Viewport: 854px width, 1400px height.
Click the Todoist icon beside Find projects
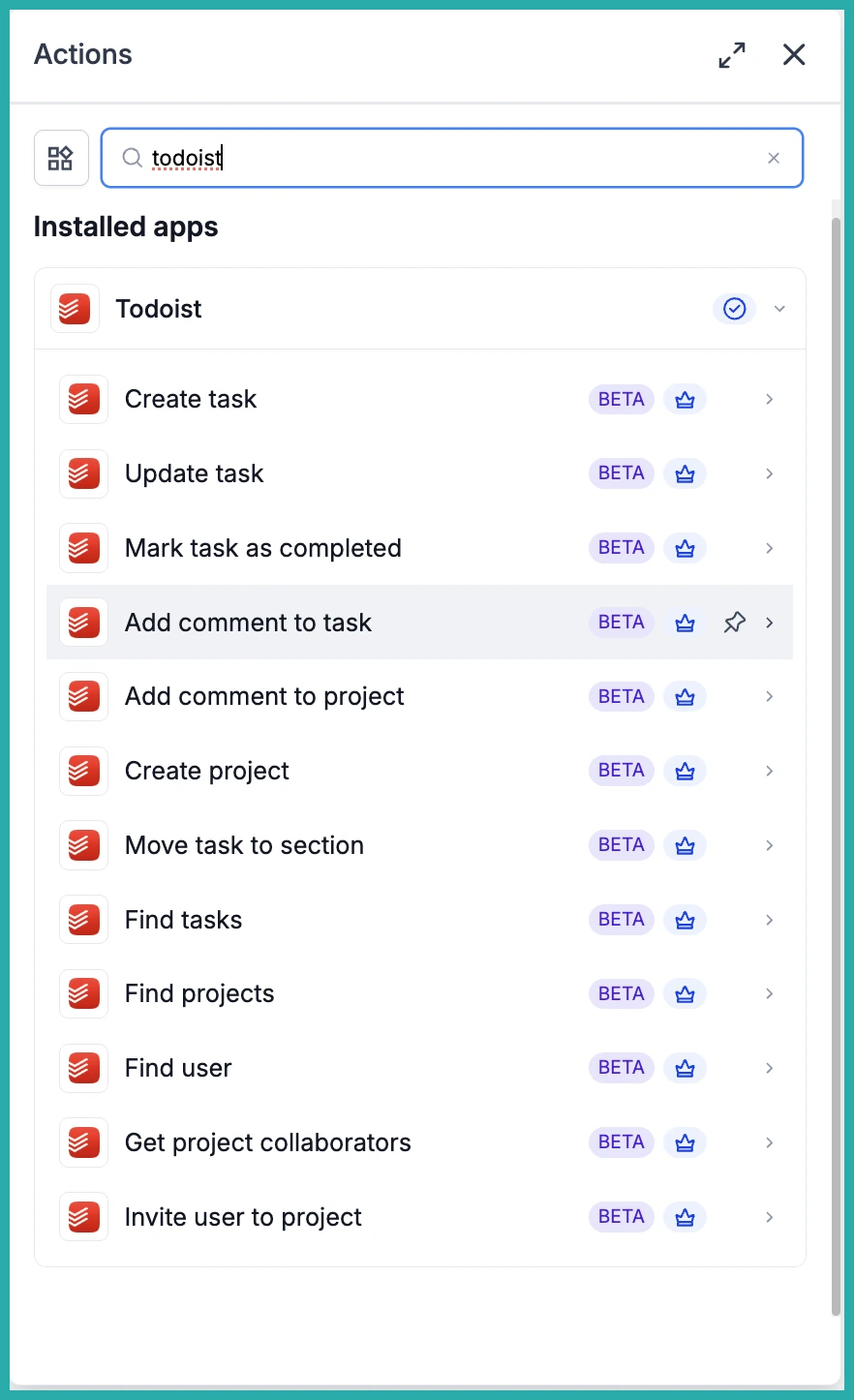pyautogui.click(x=83, y=993)
